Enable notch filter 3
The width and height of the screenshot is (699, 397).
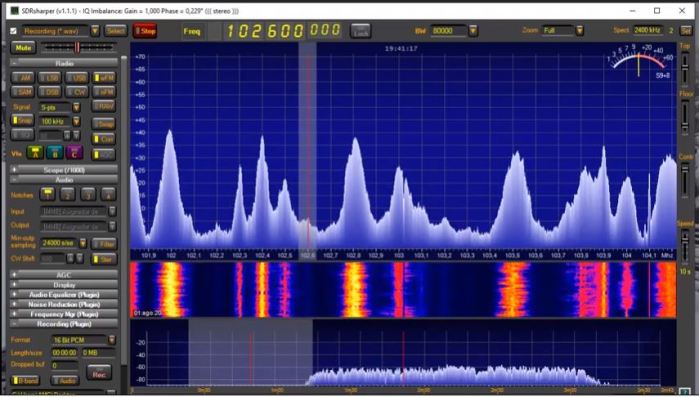click(x=88, y=194)
